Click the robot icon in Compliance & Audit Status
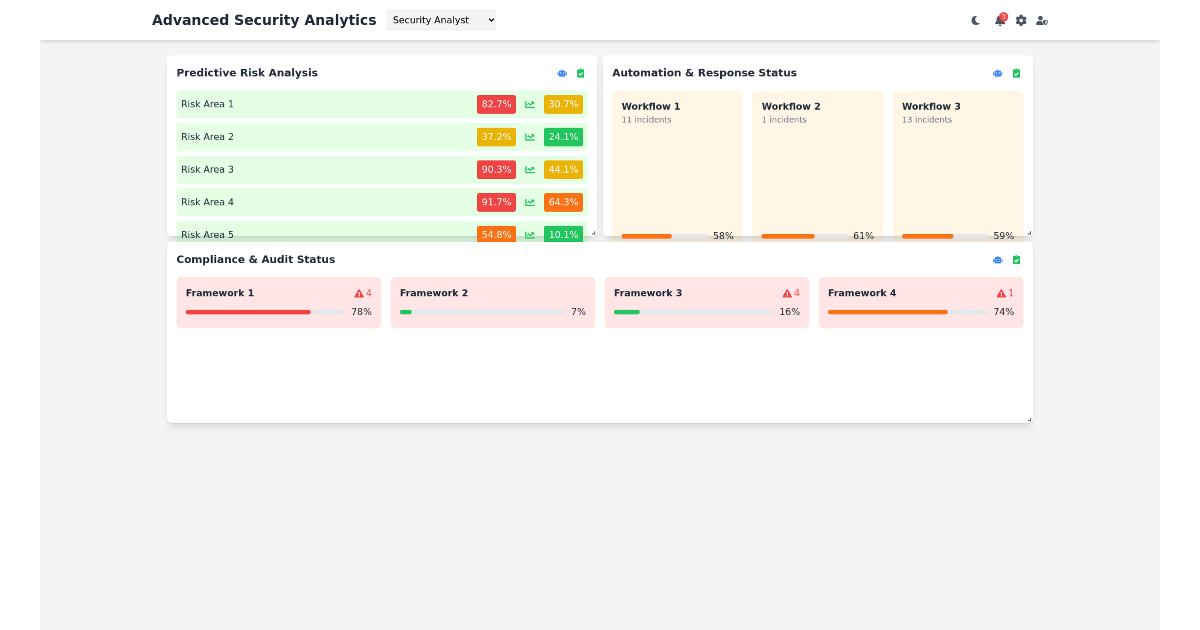 click(x=998, y=260)
